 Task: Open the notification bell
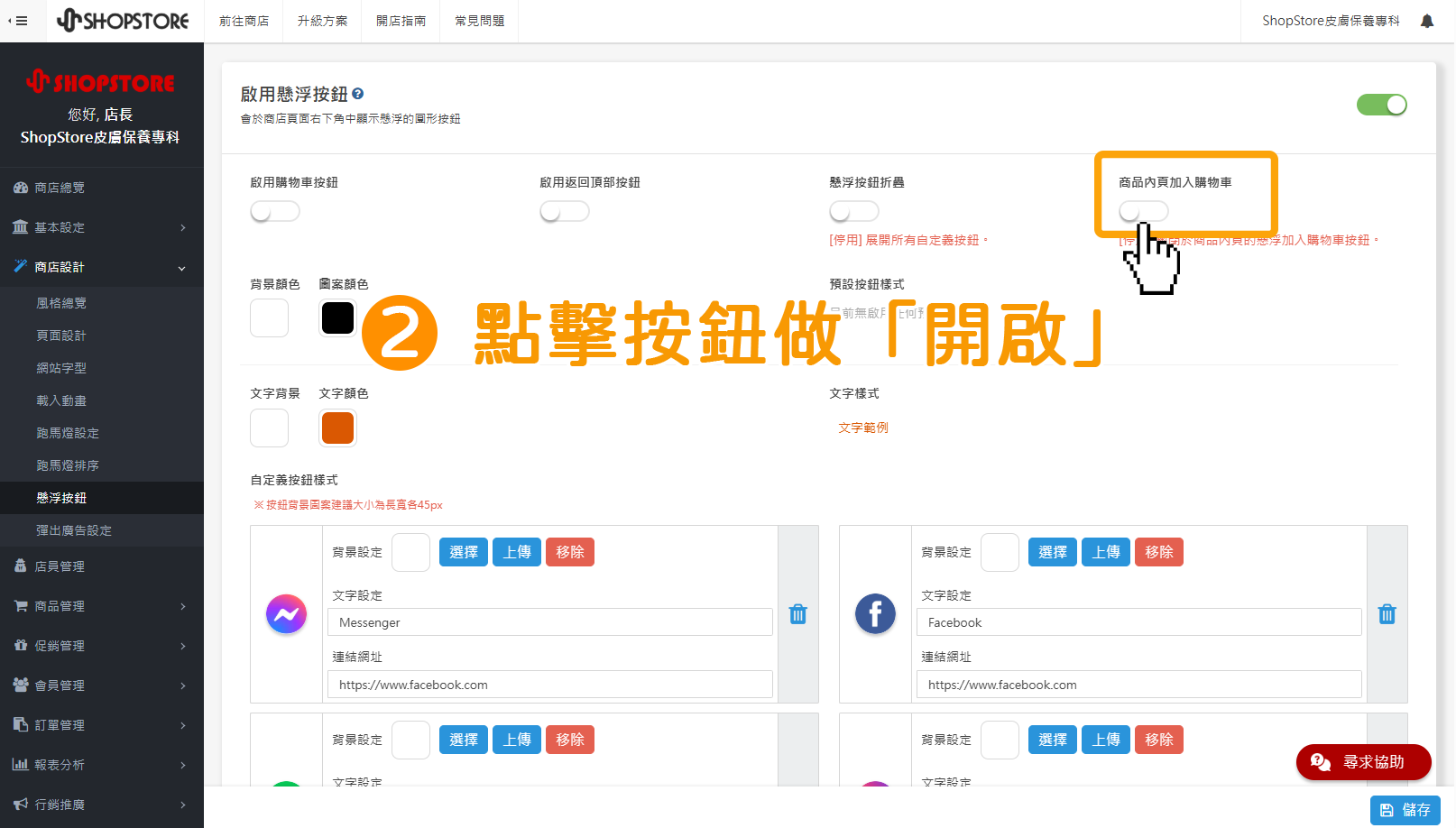(1427, 21)
